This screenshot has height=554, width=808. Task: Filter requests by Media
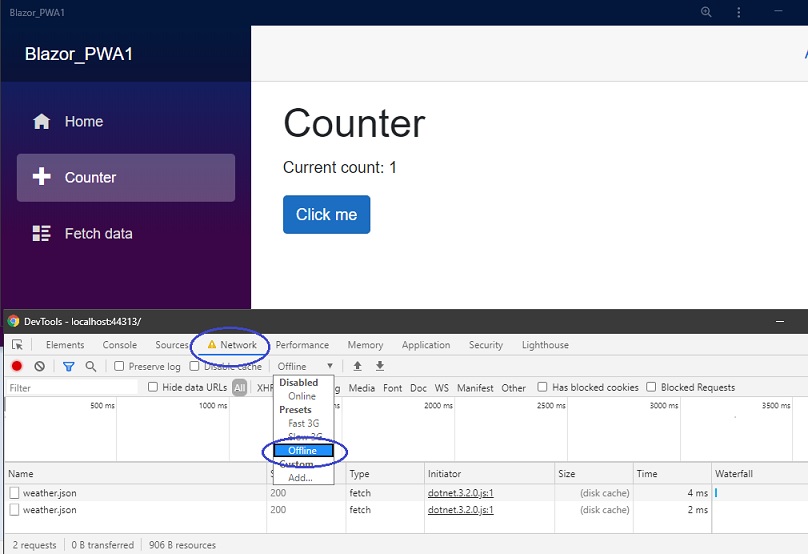pyautogui.click(x=362, y=388)
